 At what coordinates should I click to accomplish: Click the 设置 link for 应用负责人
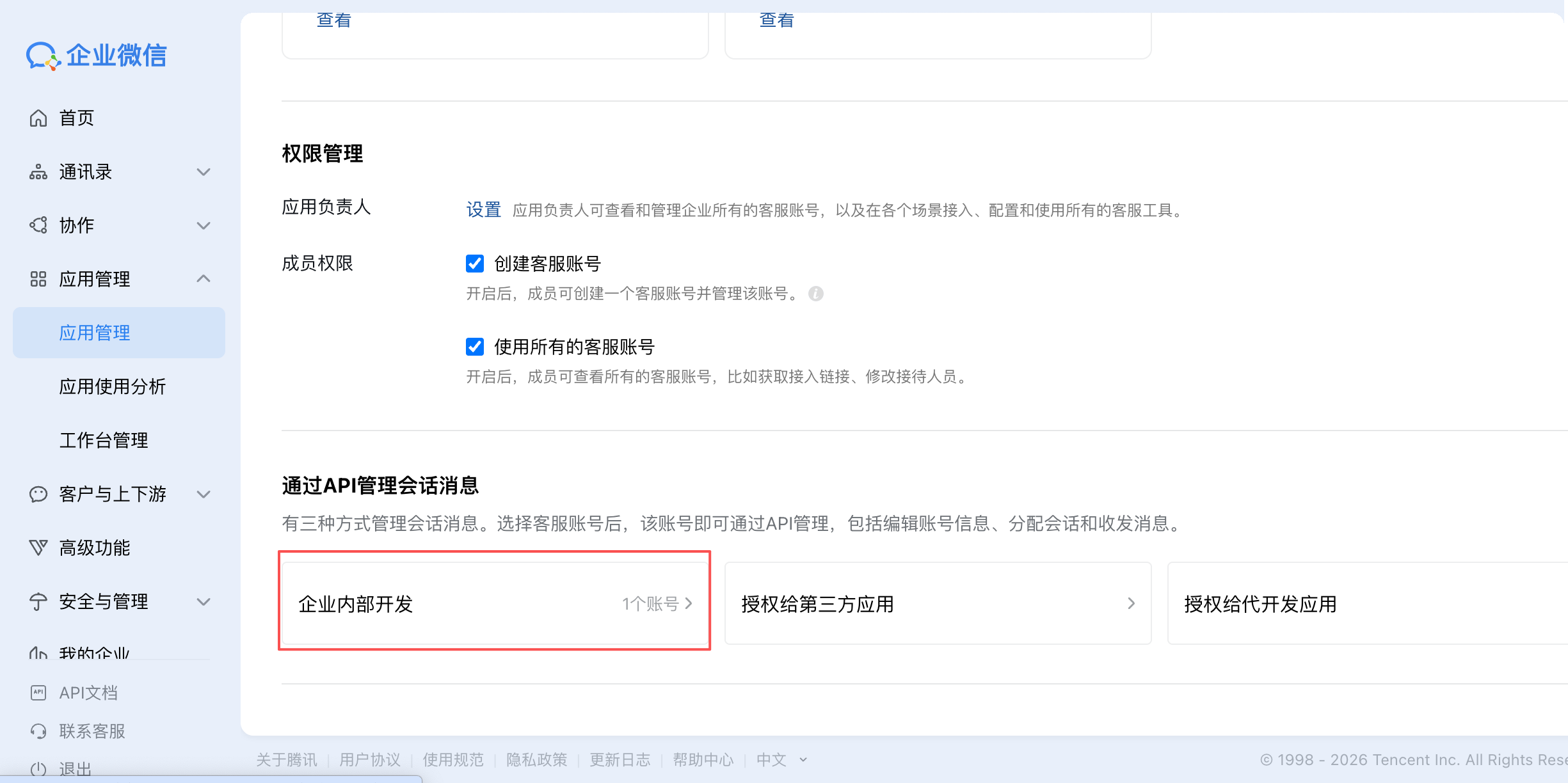click(483, 210)
